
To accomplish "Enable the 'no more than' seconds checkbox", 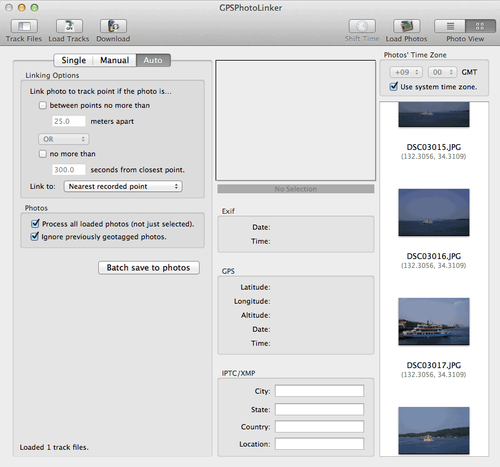I will click(43, 154).
